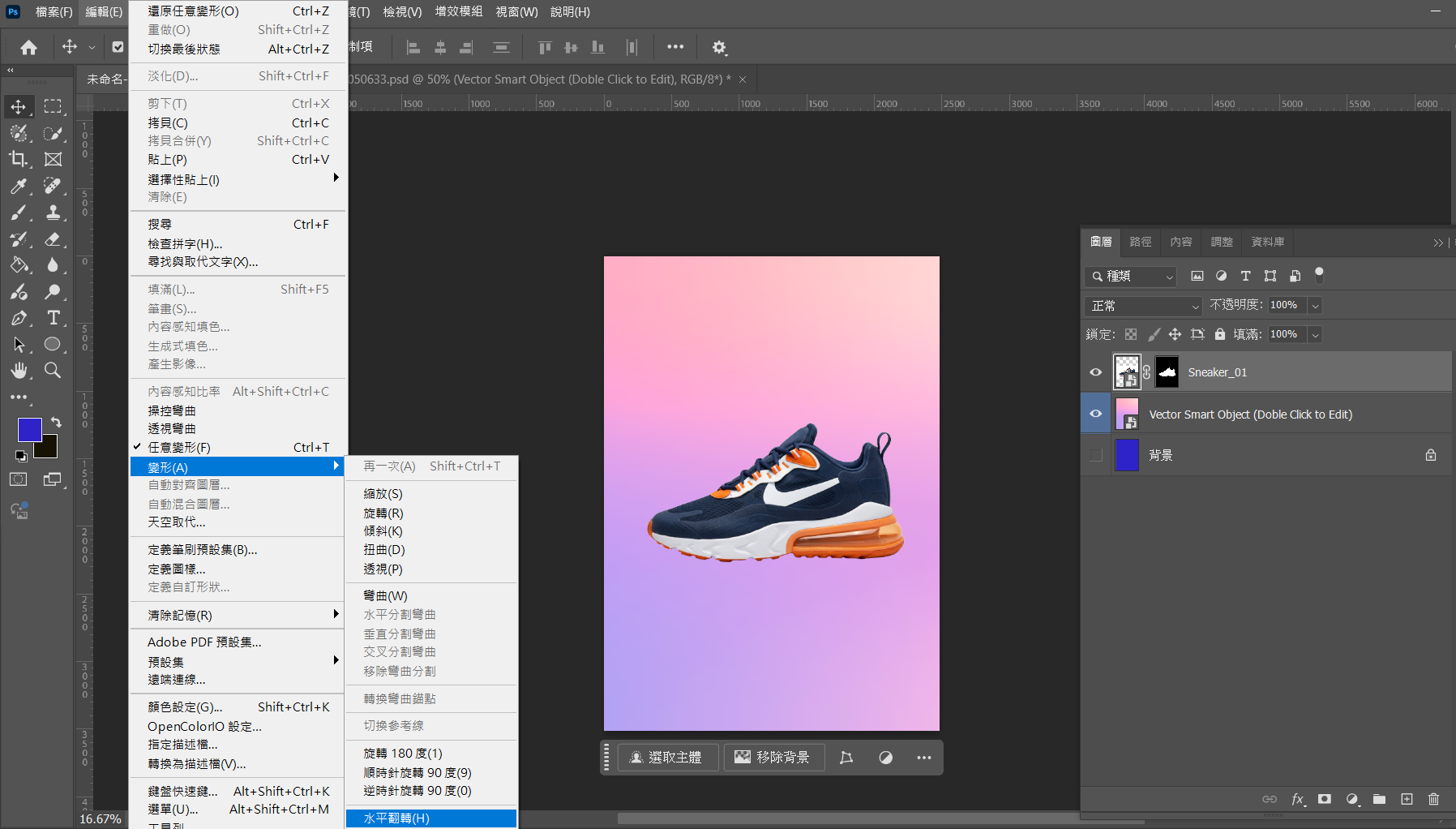Choose 水平翻轉(H) from submenu
The width and height of the screenshot is (1456, 829).
pyautogui.click(x=431, y=818)
